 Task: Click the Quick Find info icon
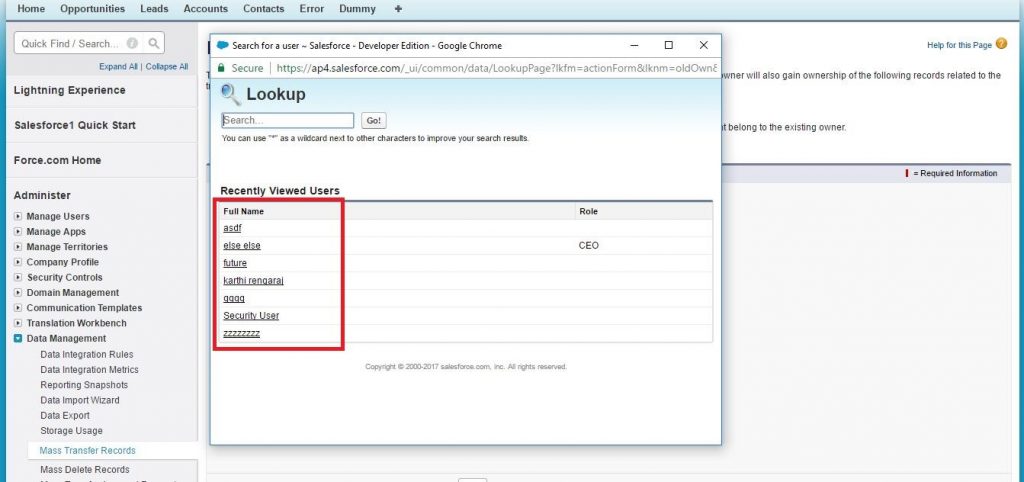(x=132, y=44)
